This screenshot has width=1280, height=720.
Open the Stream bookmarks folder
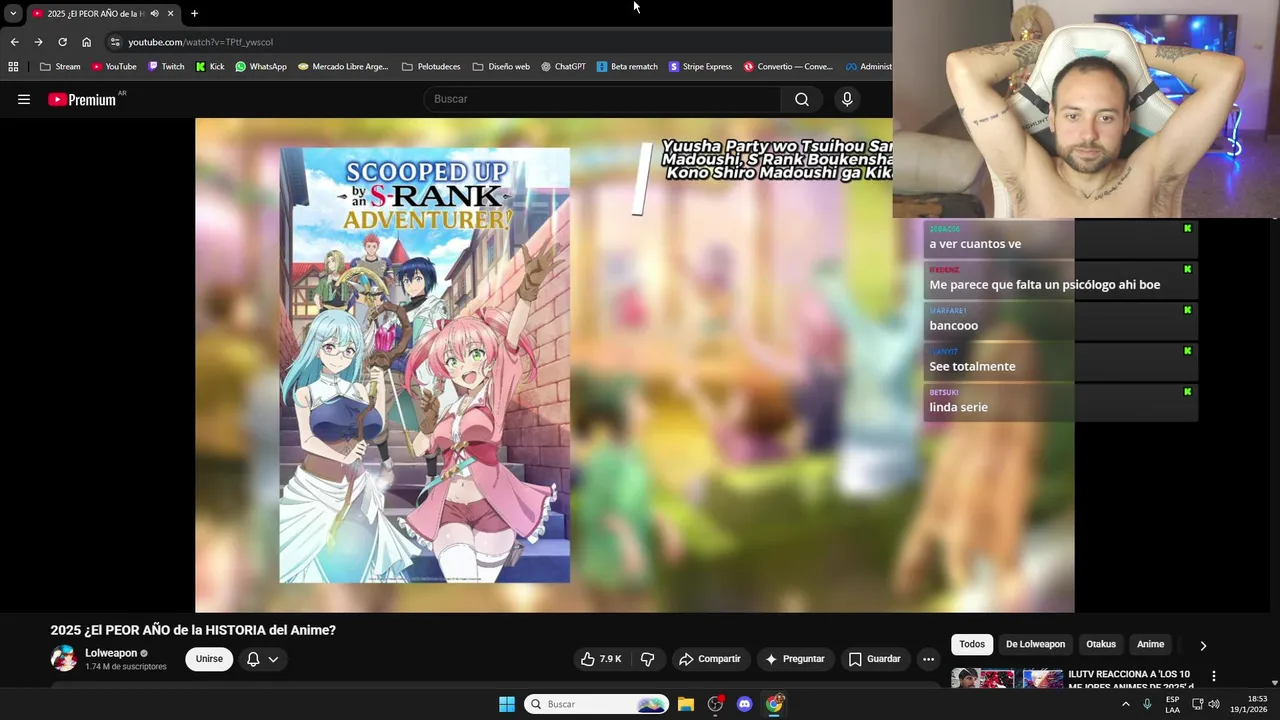click(x=60, y=67)
